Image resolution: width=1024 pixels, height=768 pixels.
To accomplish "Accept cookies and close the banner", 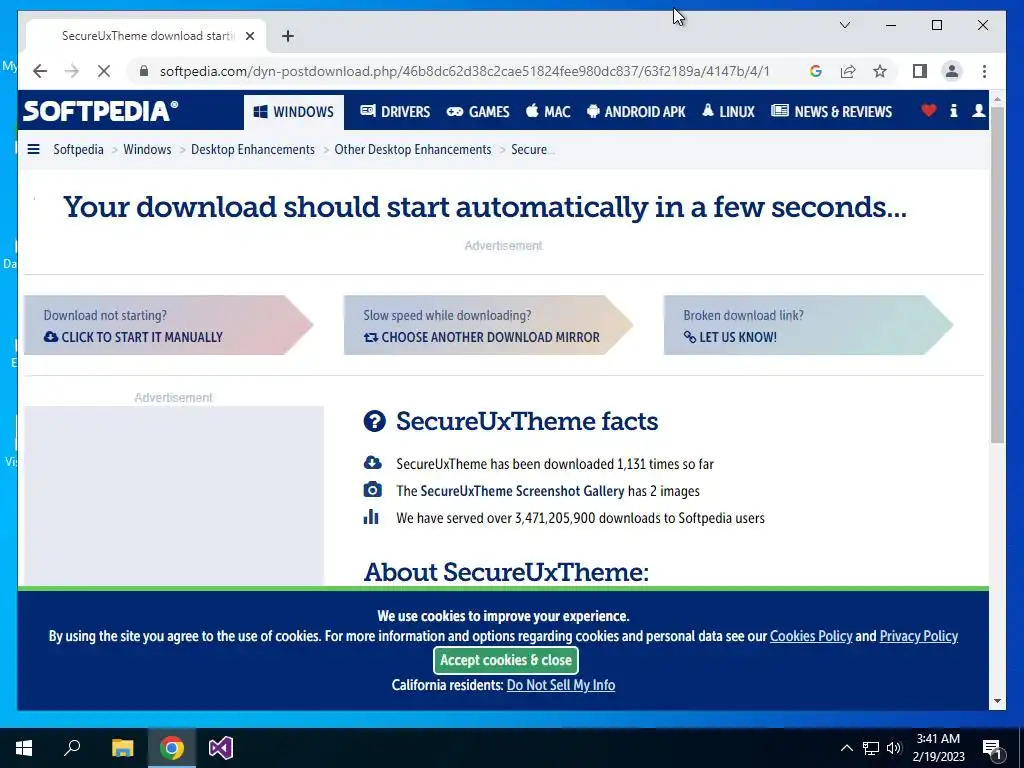I will click(506, 660).
